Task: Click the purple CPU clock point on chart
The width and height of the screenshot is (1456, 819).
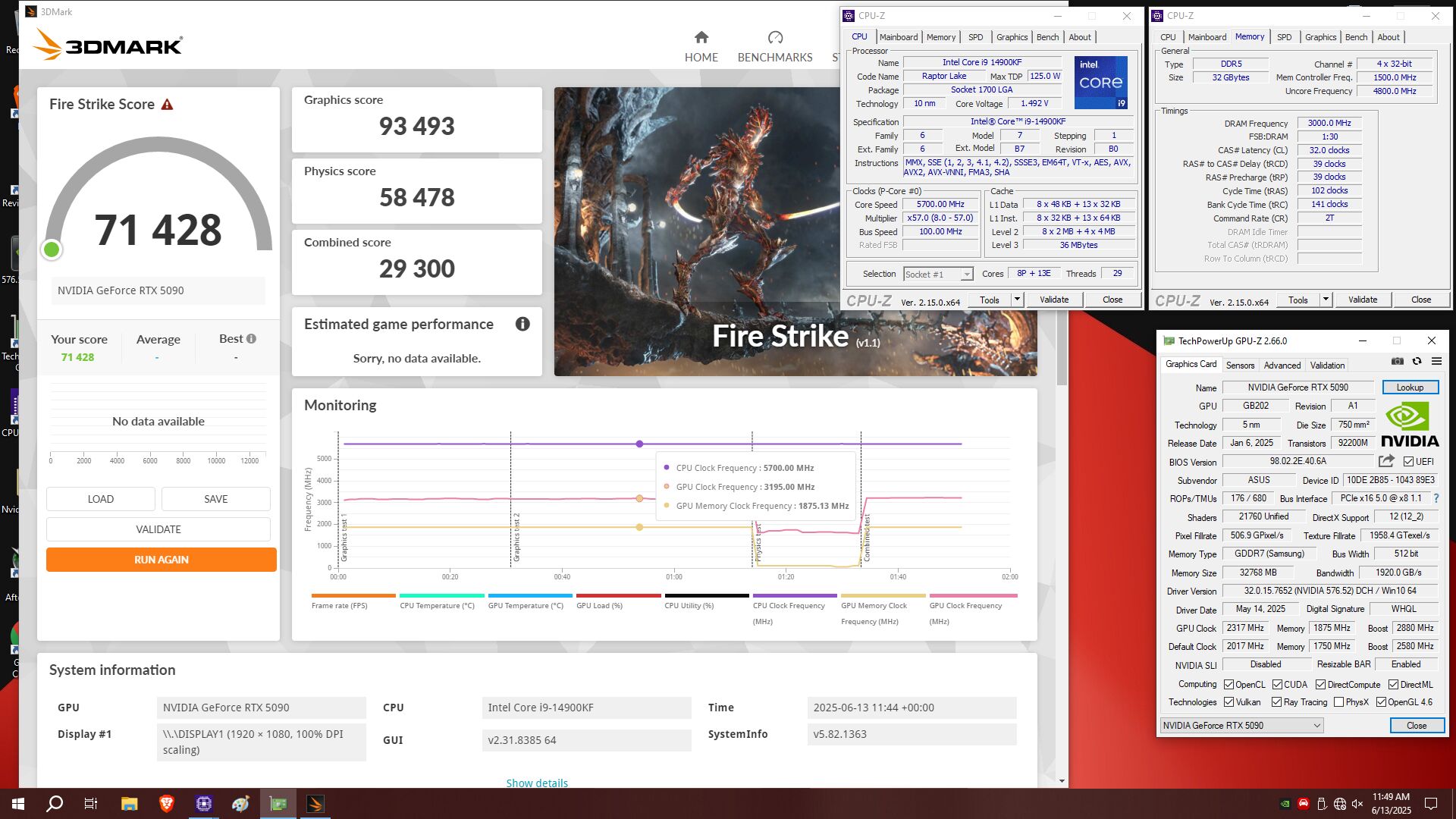Action: (x=639, y=444)
